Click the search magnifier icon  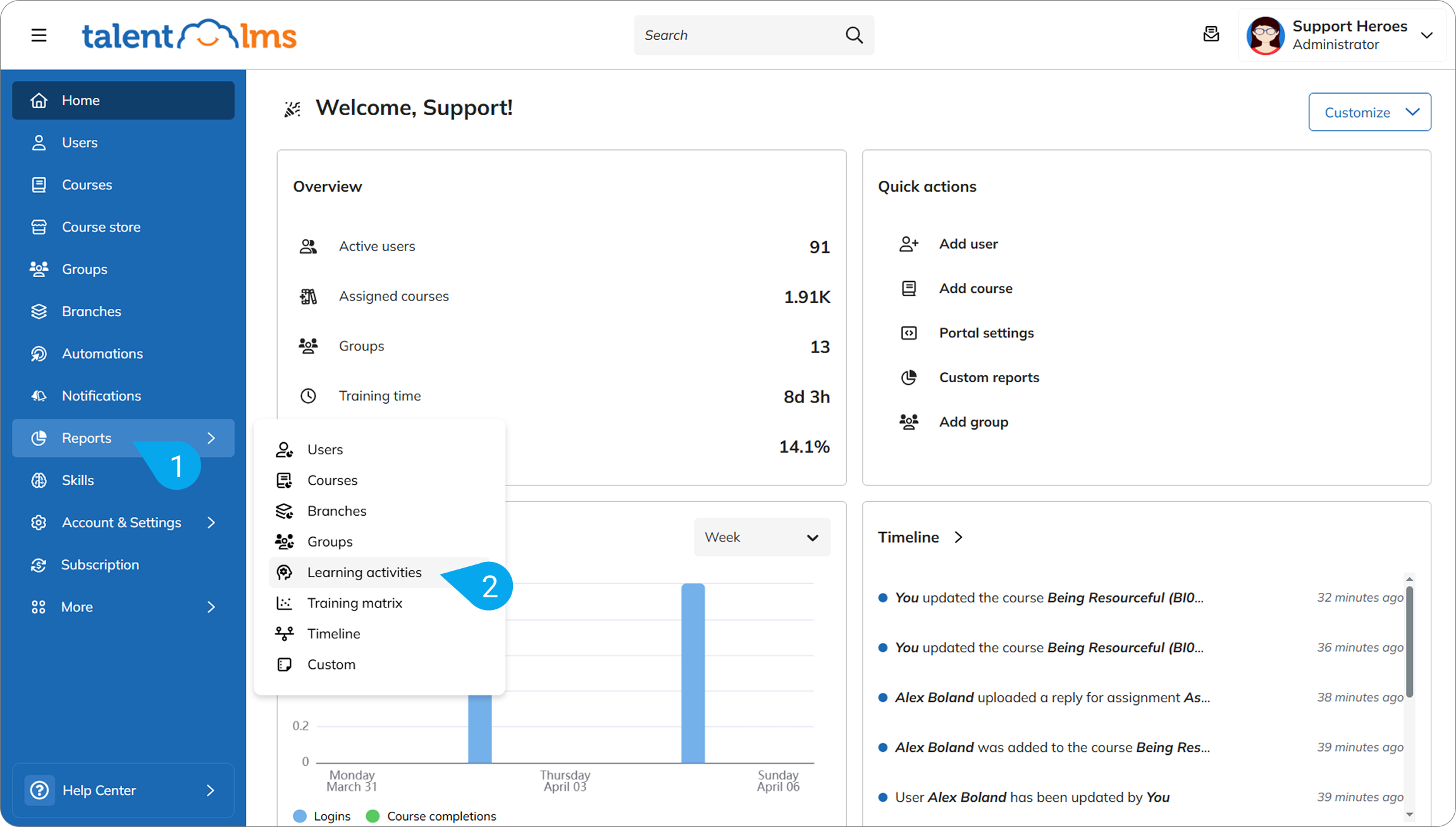[854, 35]
